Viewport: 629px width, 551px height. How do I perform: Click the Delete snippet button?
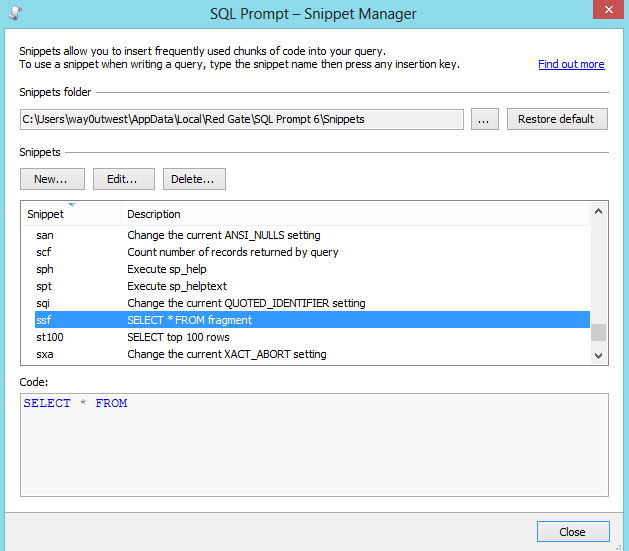(x=194, y=179)
